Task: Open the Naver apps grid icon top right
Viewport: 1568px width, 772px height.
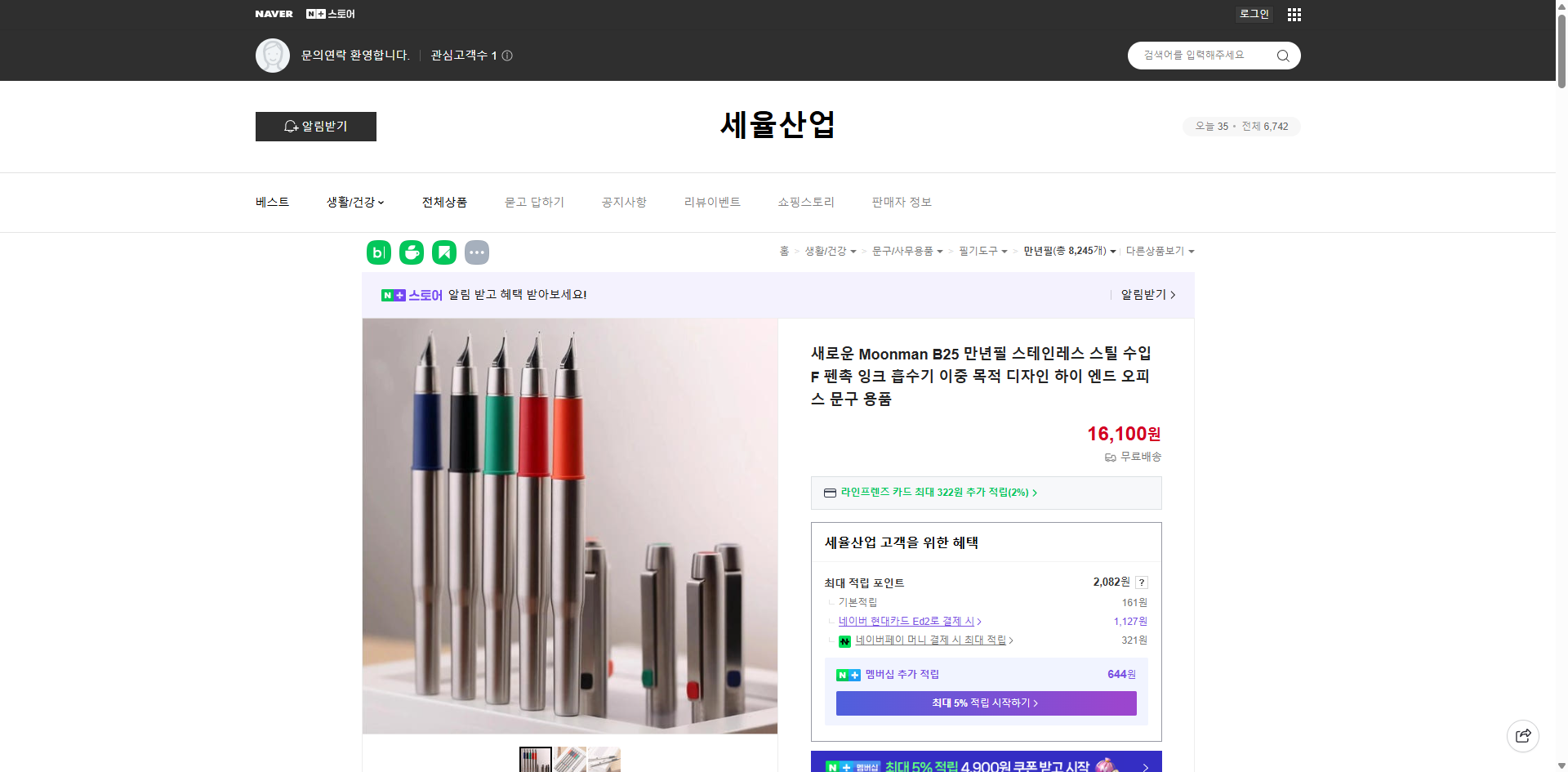Action: coord(1294,14)
